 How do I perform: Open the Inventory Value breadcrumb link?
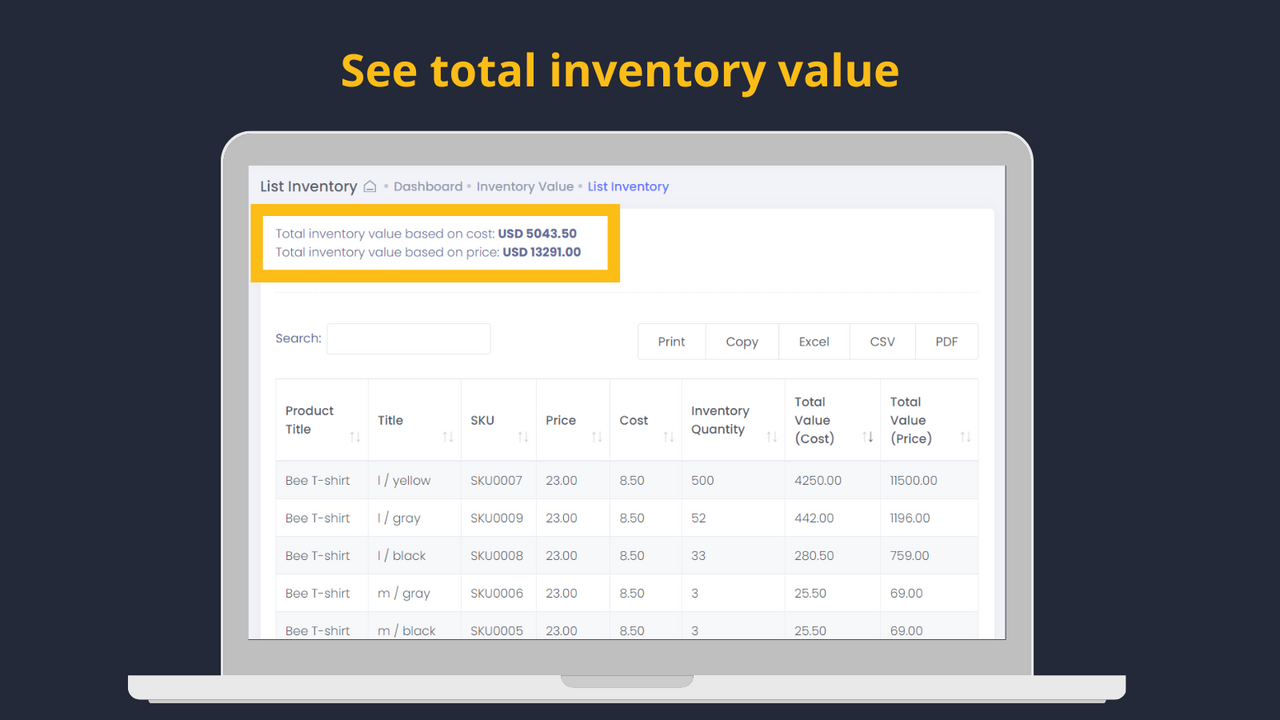525,186
